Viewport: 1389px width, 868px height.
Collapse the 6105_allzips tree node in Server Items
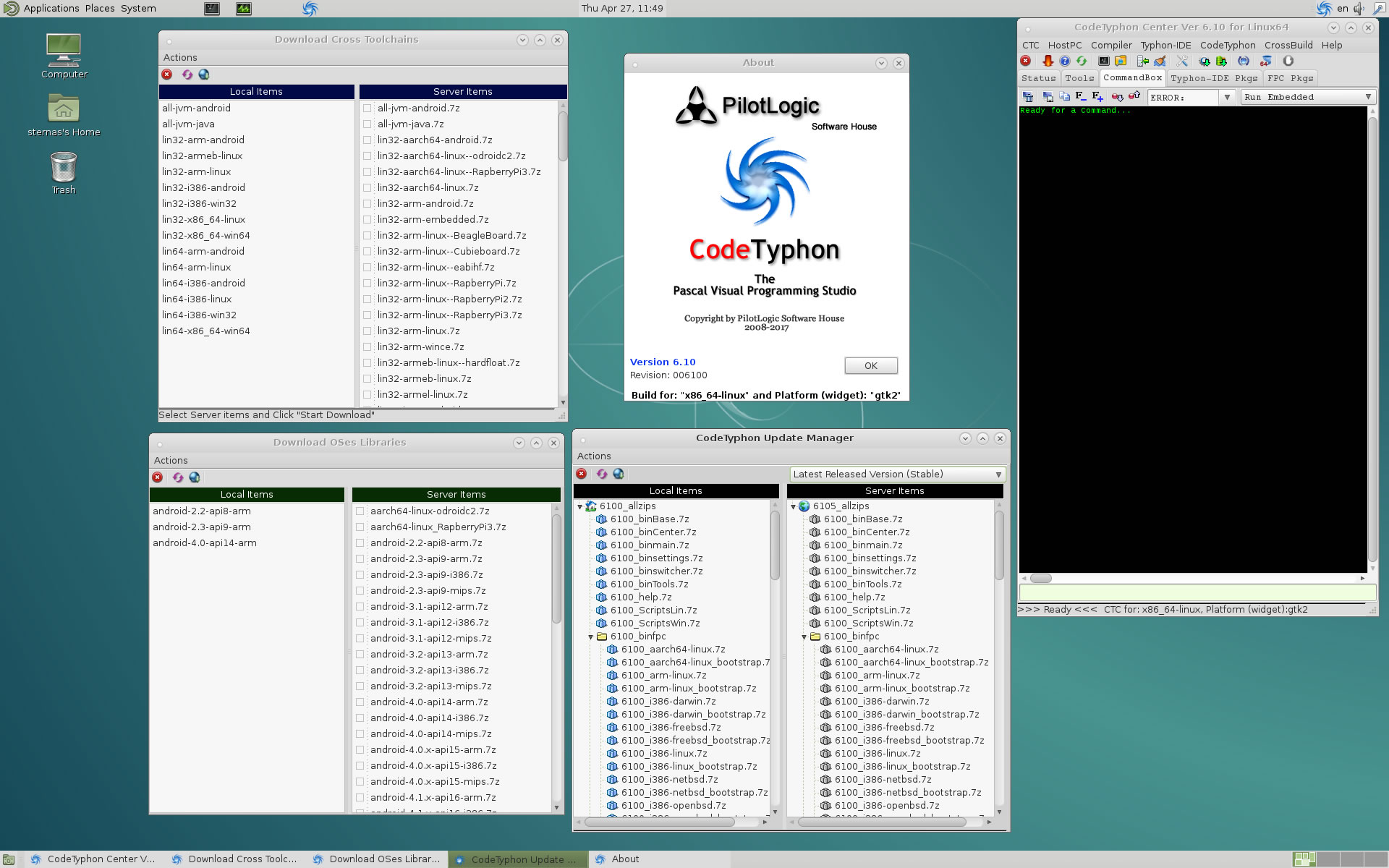point(794,506)
